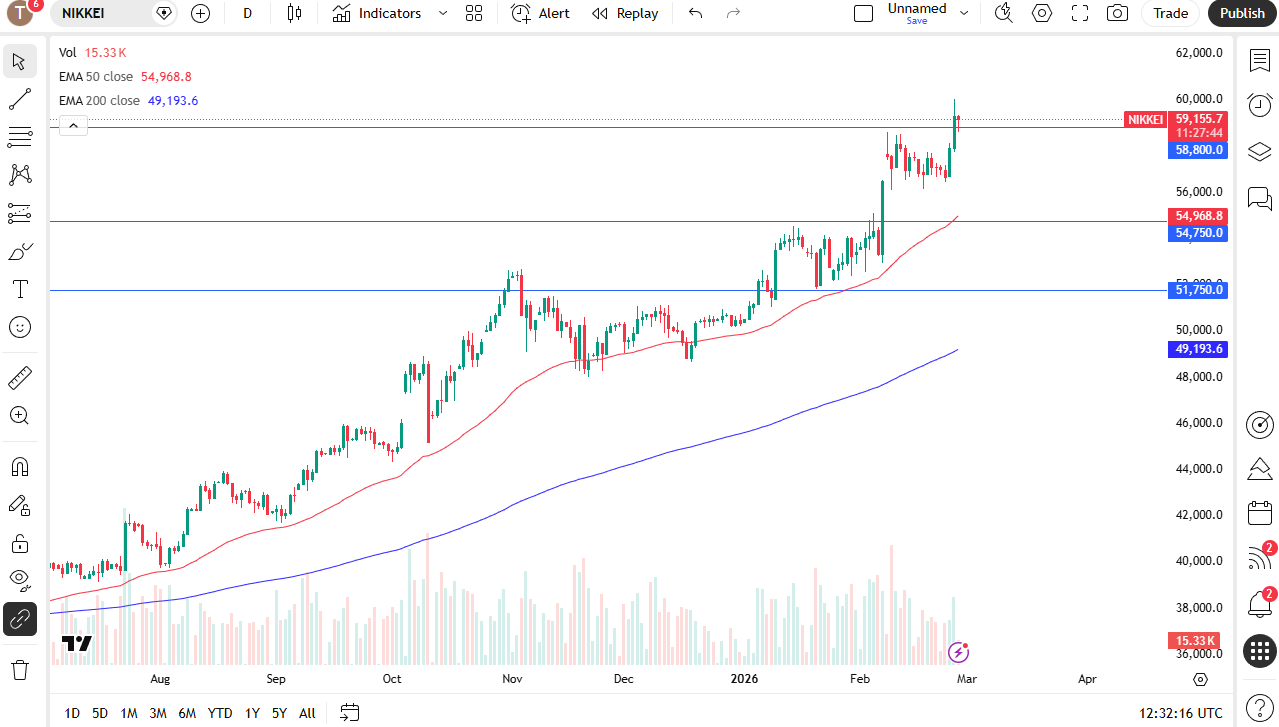Viewport: 1279px width, 727px height.
Task: Switch to the All time range
Action: [307, 713]
